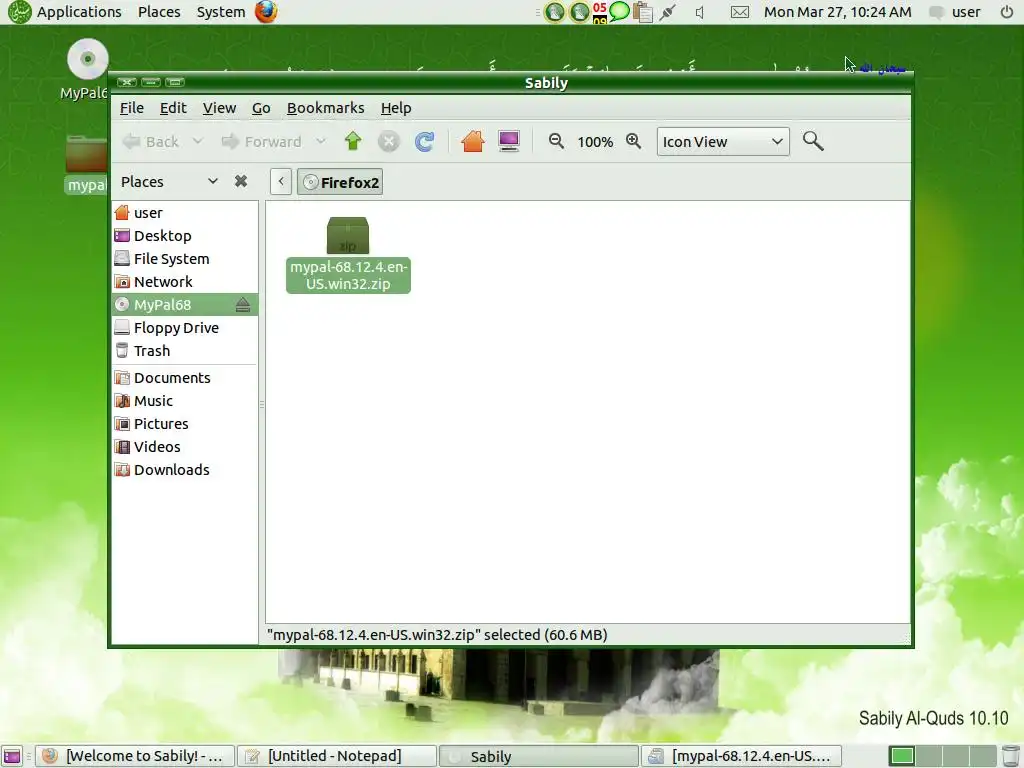Open the mail indicator in the top panel
The image size is (1024, 768).
coord(739,12)
